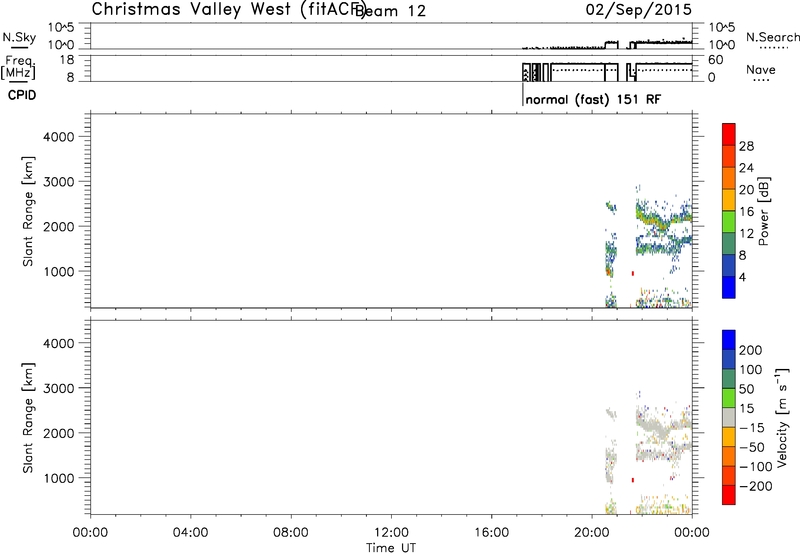Image resolution: width=800 pixels, height=554 pixels.
Task: Select the orange 20–24 dB Power colorbar segment
Action: click(729, 178)
